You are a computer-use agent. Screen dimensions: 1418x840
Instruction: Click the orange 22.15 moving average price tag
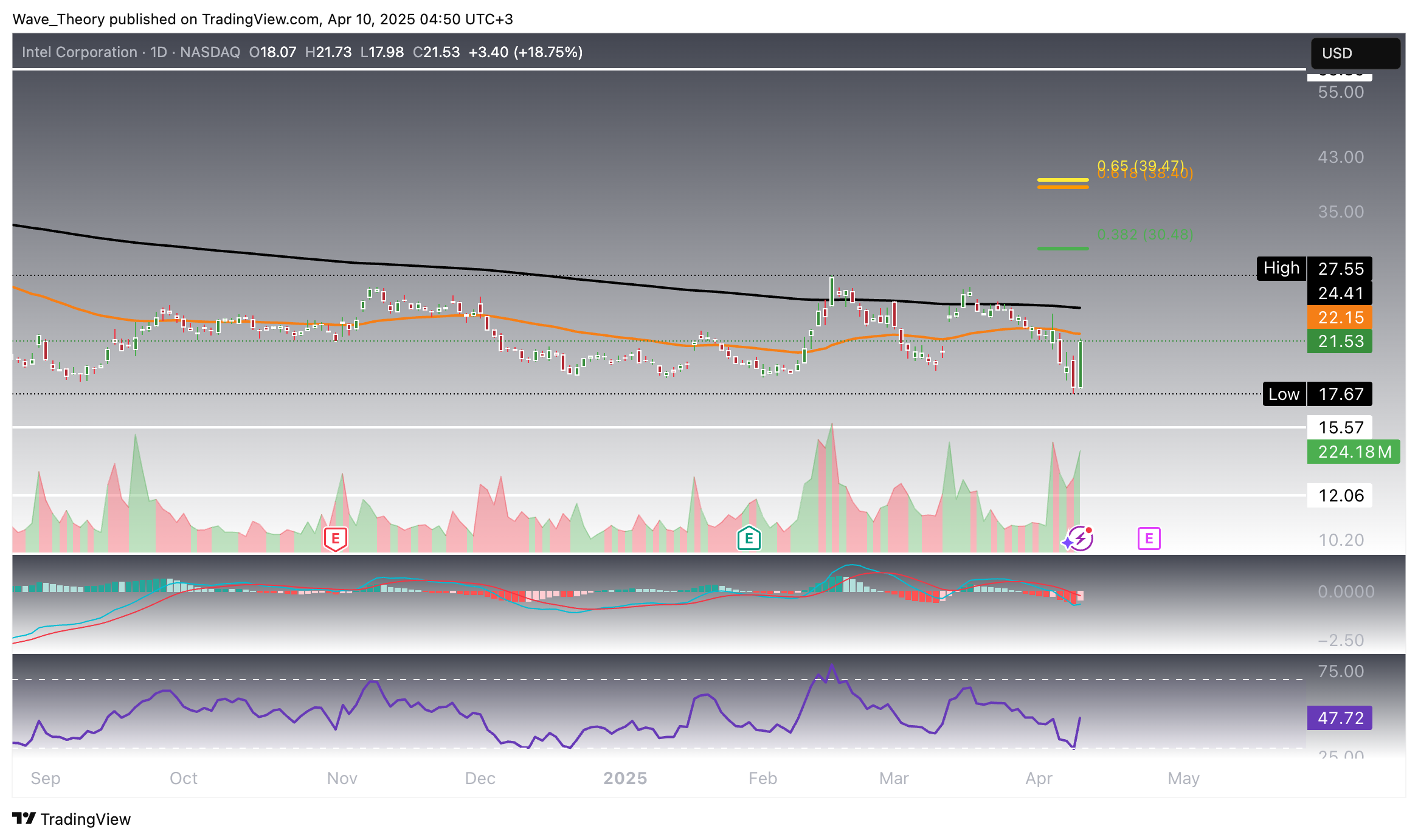(1340, 317)
